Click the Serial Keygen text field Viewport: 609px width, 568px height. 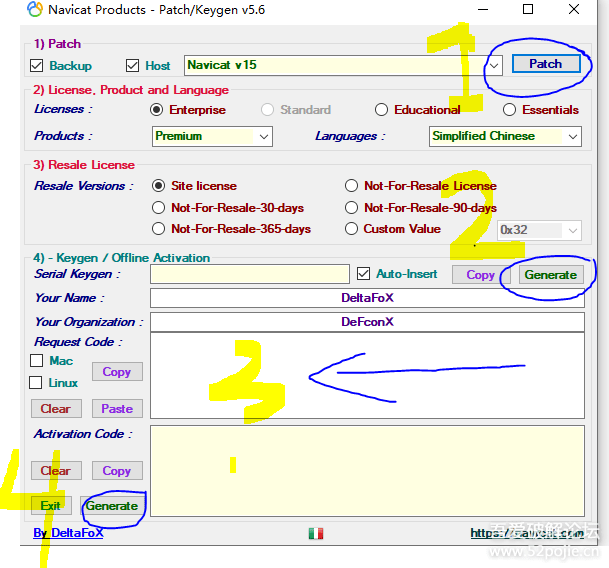(x=250, y=274)
